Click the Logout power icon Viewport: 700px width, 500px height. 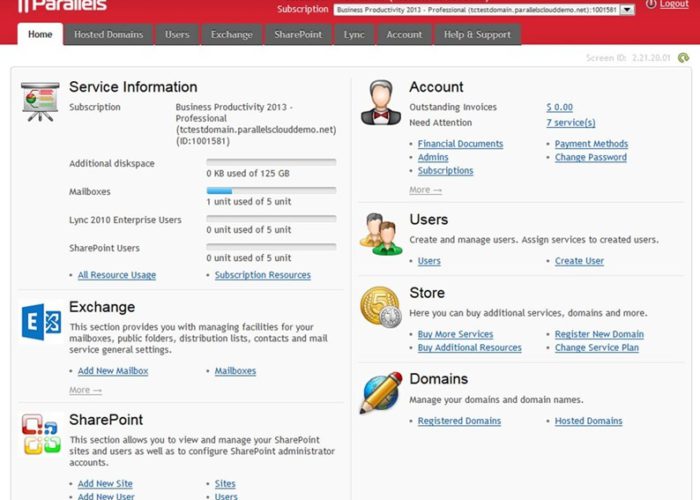[x=651, y=4]
